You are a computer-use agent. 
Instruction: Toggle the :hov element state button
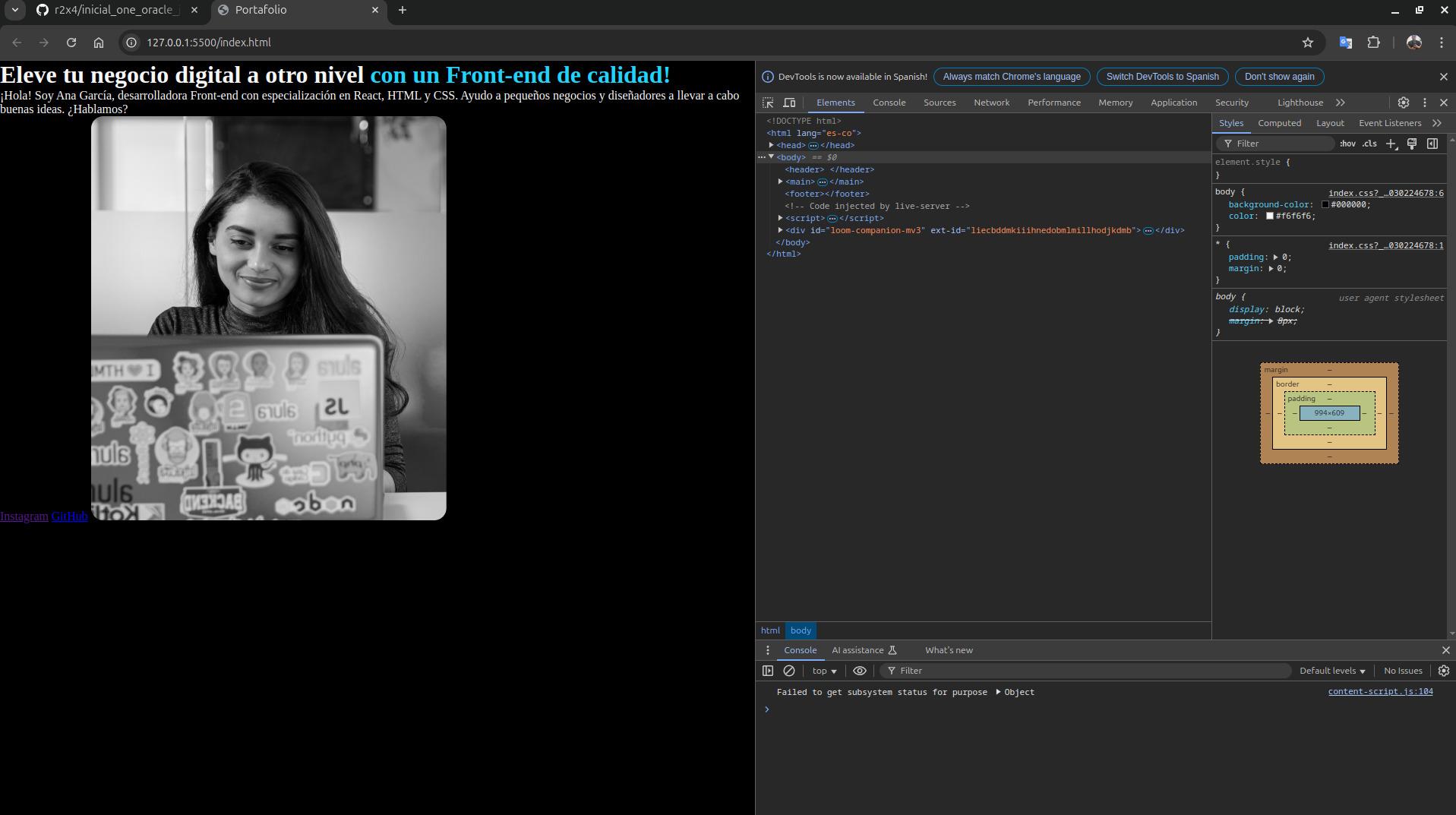1347,144
